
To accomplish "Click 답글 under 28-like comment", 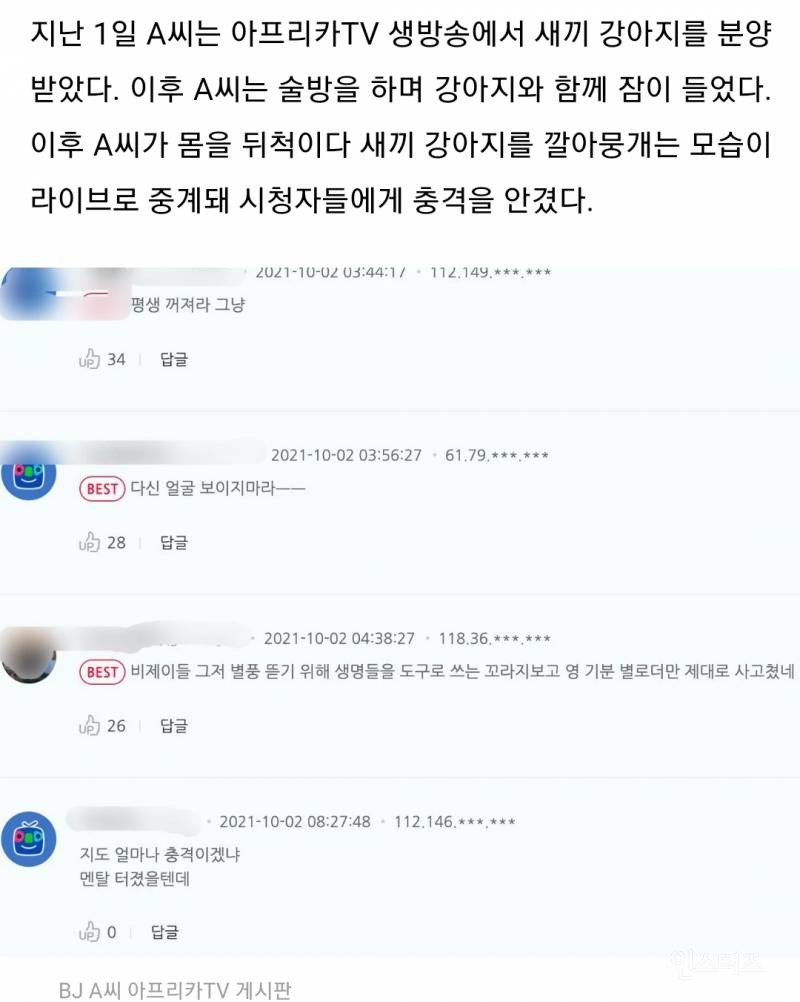I will pos(174,543).
